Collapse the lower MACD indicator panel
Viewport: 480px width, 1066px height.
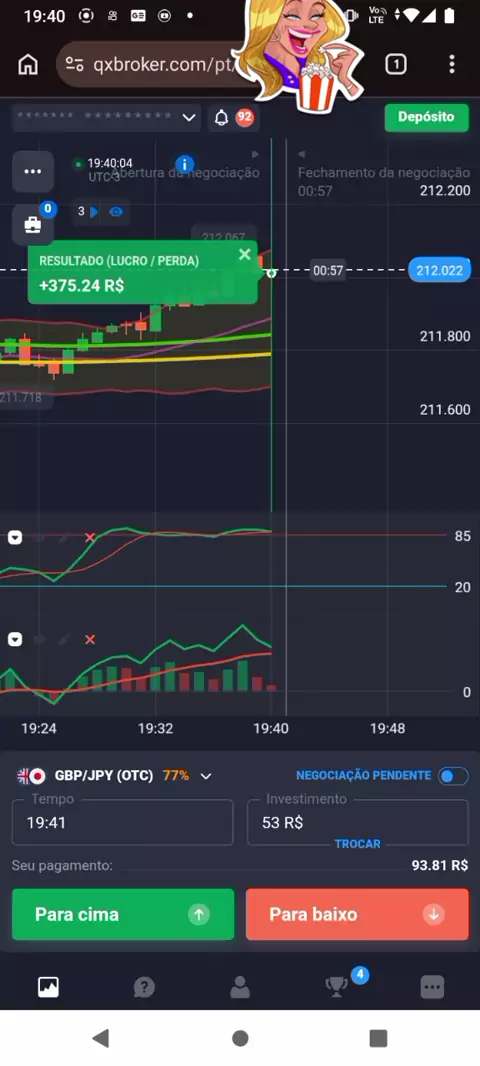point(15,640)
